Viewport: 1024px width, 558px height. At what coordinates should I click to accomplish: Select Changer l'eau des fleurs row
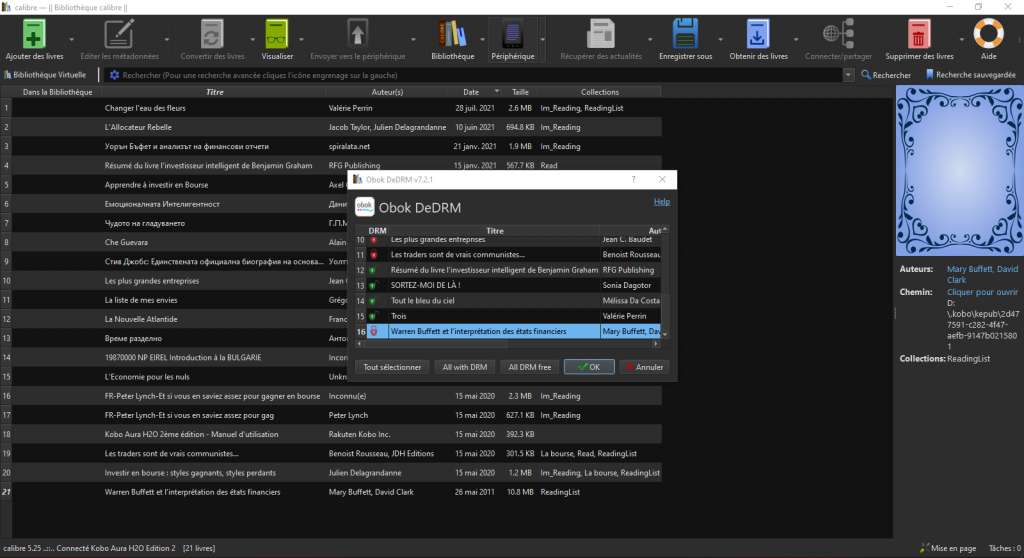point(336,108)
